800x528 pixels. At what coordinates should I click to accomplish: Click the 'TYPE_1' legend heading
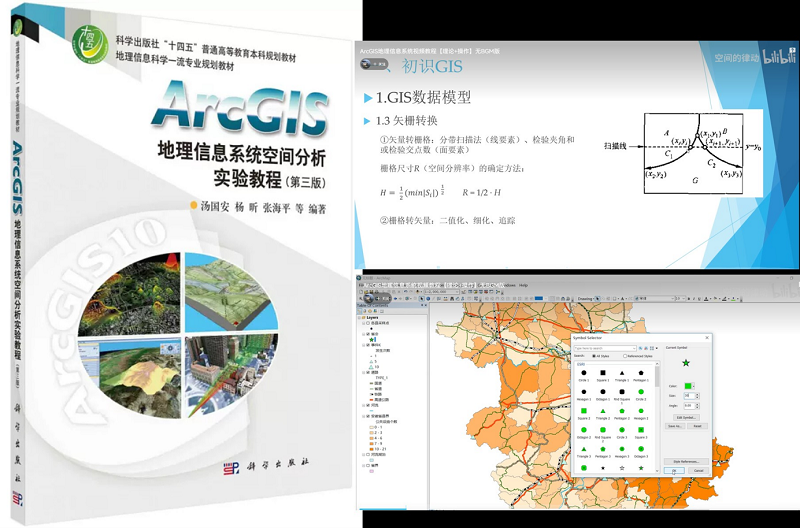[x=382, y=378]
